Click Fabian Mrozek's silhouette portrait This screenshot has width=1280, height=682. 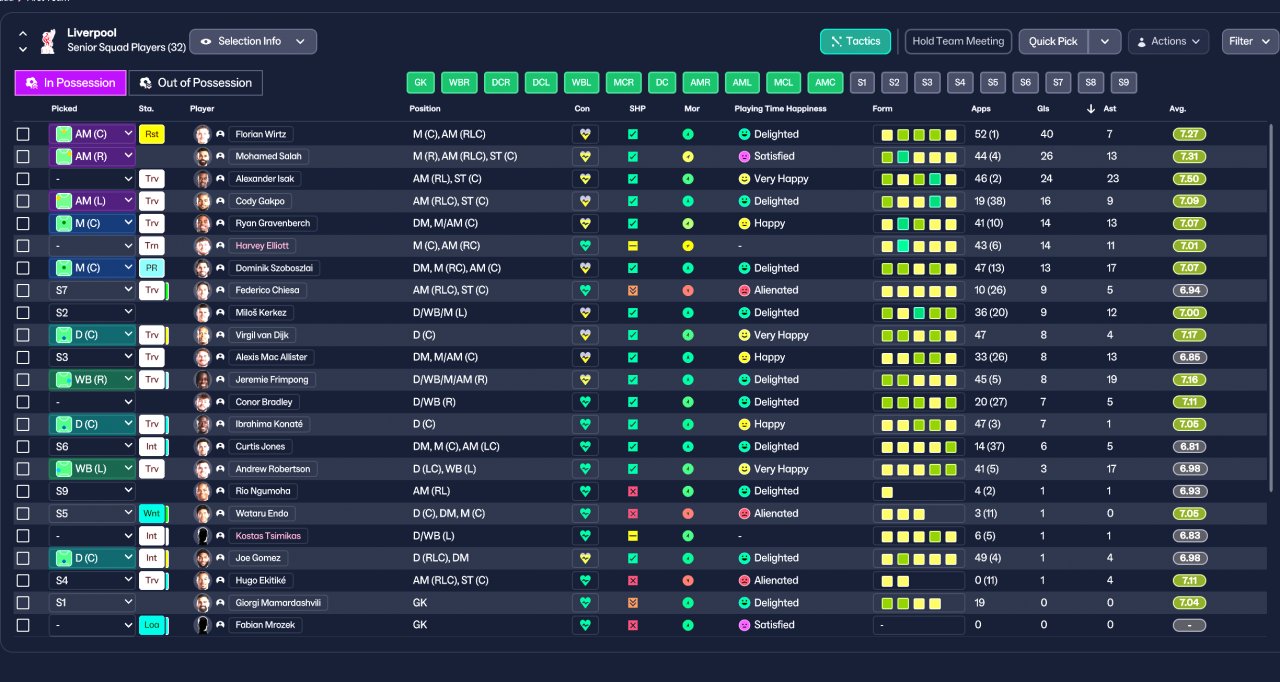203,625
